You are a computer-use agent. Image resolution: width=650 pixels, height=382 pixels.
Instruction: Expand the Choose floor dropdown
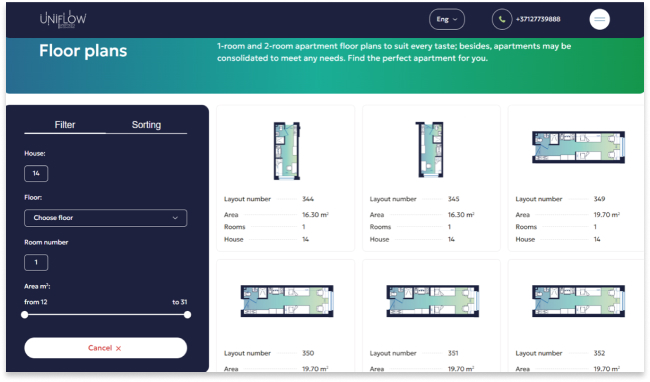(105, 218)
